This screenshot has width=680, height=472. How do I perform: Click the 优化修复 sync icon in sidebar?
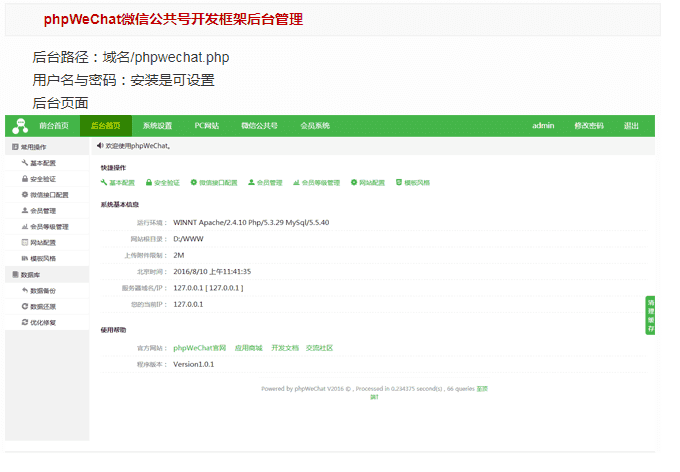point(25,322)
